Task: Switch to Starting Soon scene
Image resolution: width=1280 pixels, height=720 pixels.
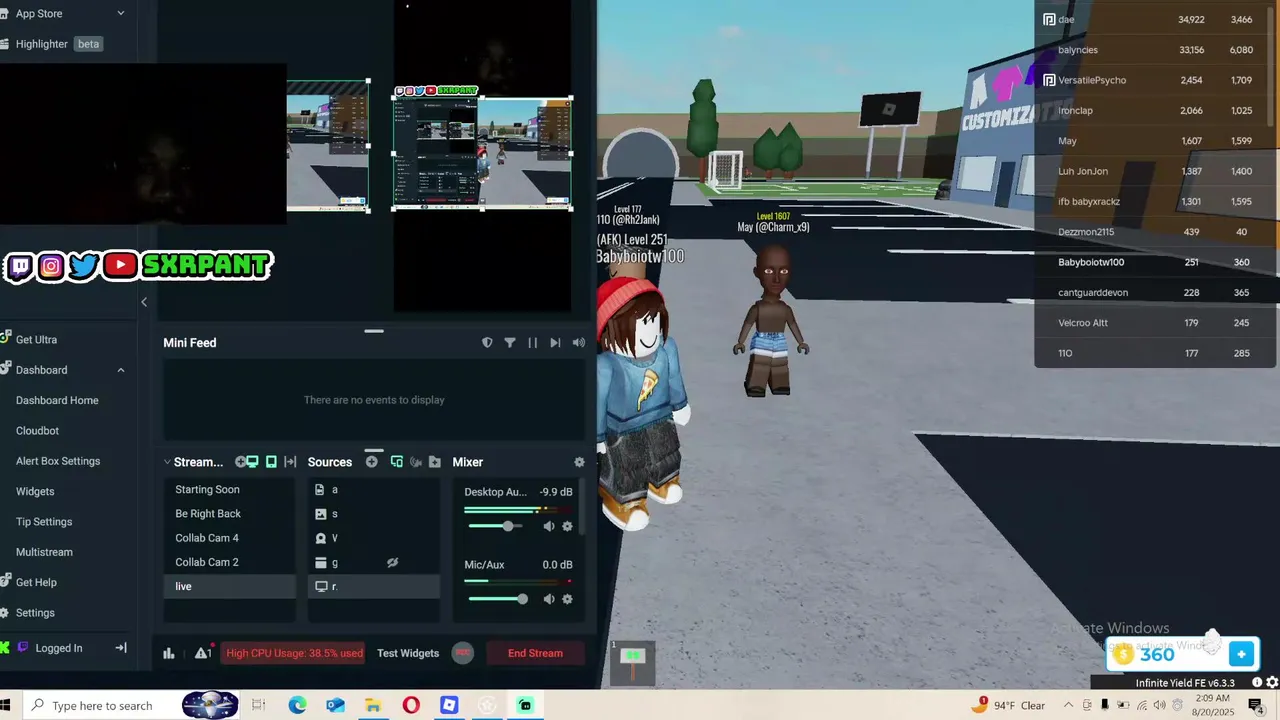Action: pyautogui.click(x=230, y=490)
